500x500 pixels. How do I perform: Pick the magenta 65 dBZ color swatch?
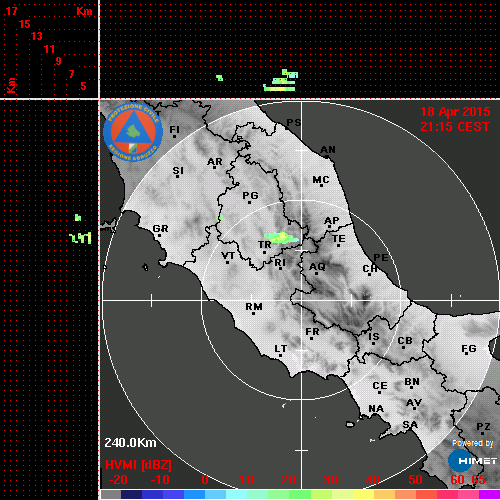click(489, 494)
